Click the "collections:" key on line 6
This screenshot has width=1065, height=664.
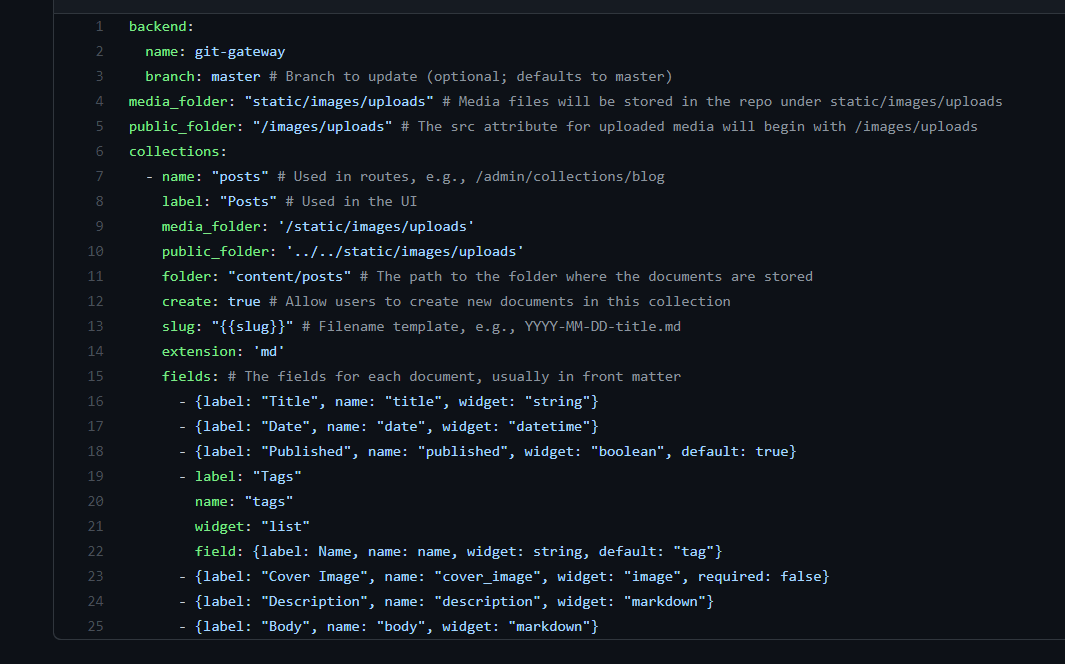(x=177, y=151)
